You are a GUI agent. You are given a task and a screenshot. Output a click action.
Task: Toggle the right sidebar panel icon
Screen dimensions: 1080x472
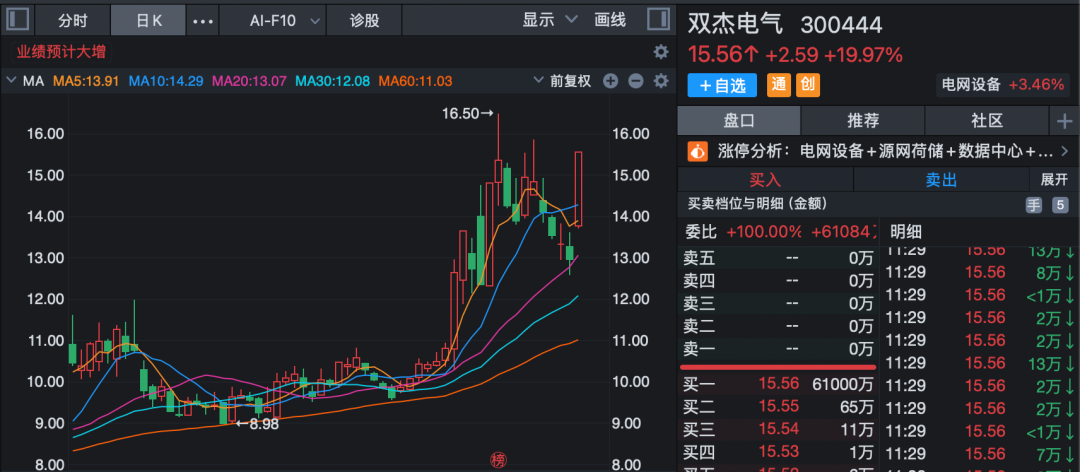point(658,19)
